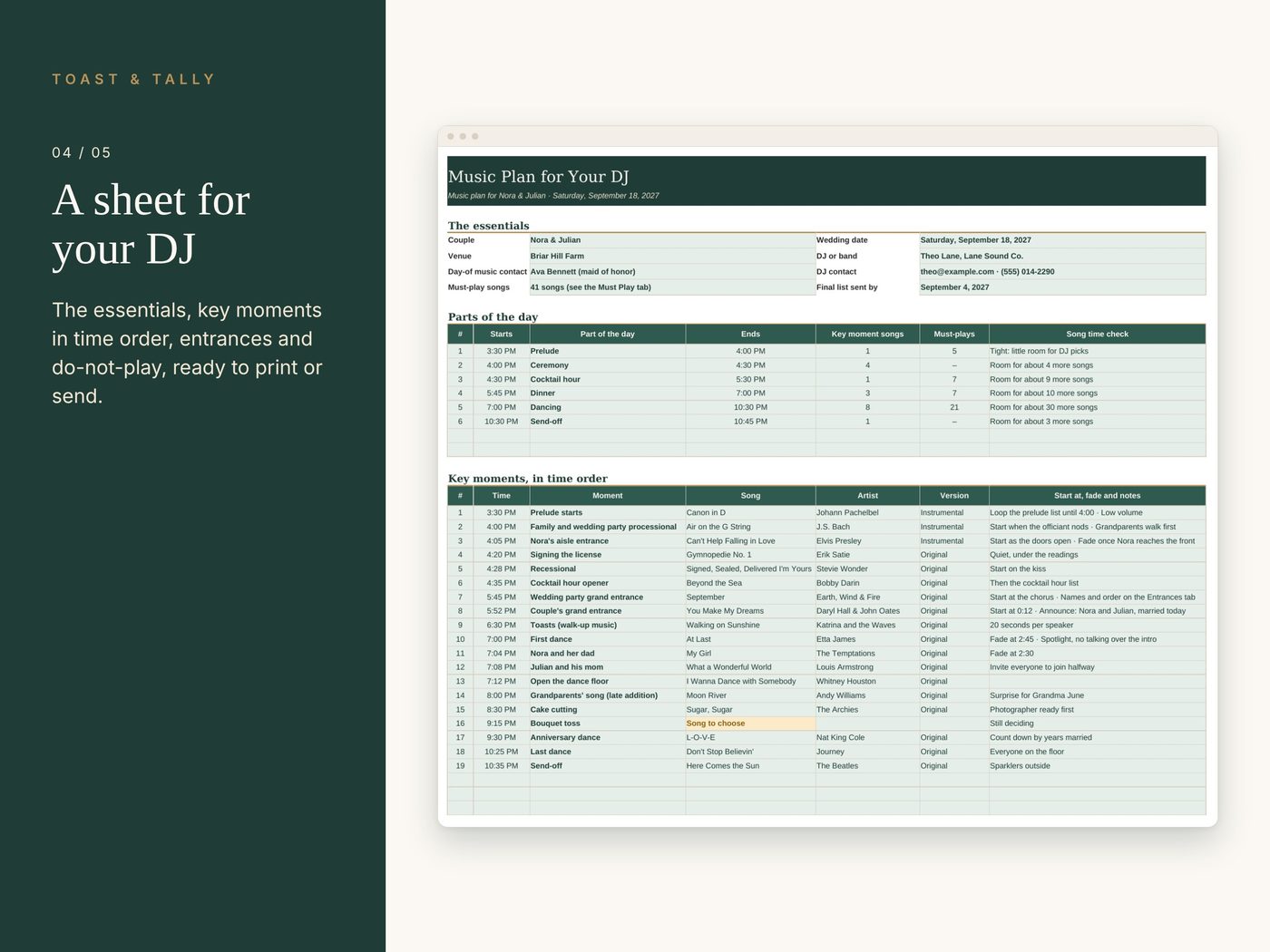
Task: Select "Can't Help Falling in Love" song cell
Action: tap(750, 541)
